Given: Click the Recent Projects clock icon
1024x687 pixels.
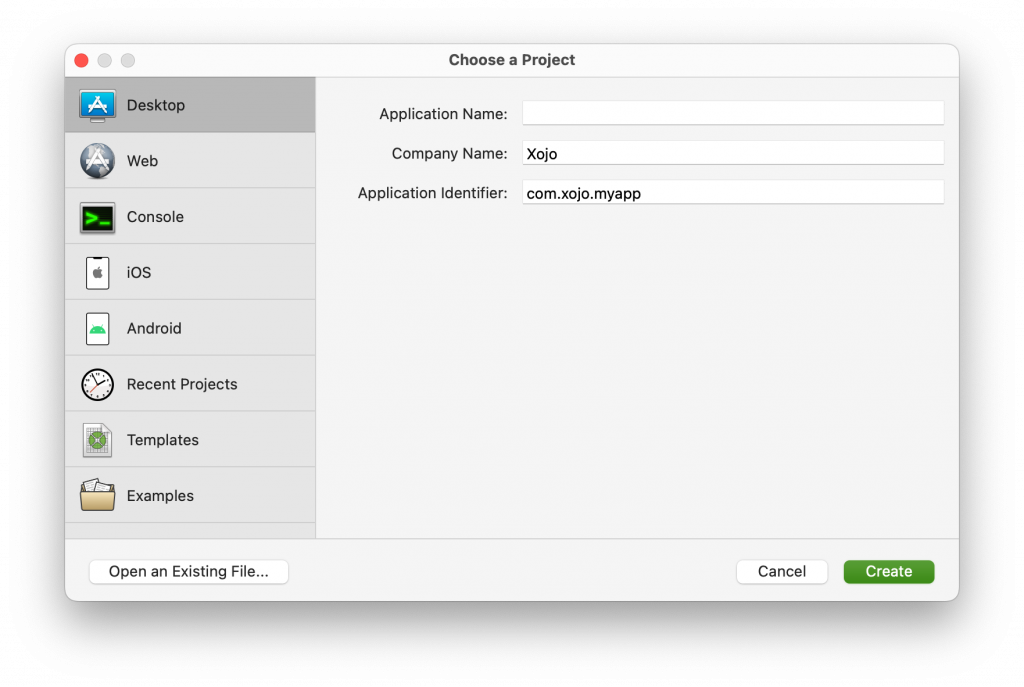Looking at the screenshot, I should (97, 384).
